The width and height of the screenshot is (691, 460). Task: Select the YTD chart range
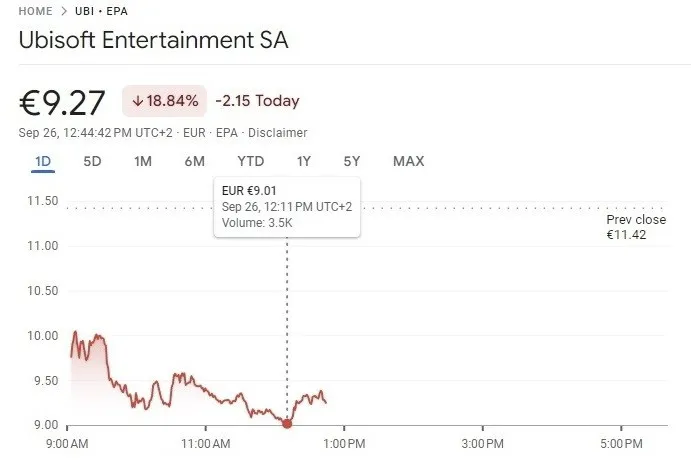[x=251, y=161]
